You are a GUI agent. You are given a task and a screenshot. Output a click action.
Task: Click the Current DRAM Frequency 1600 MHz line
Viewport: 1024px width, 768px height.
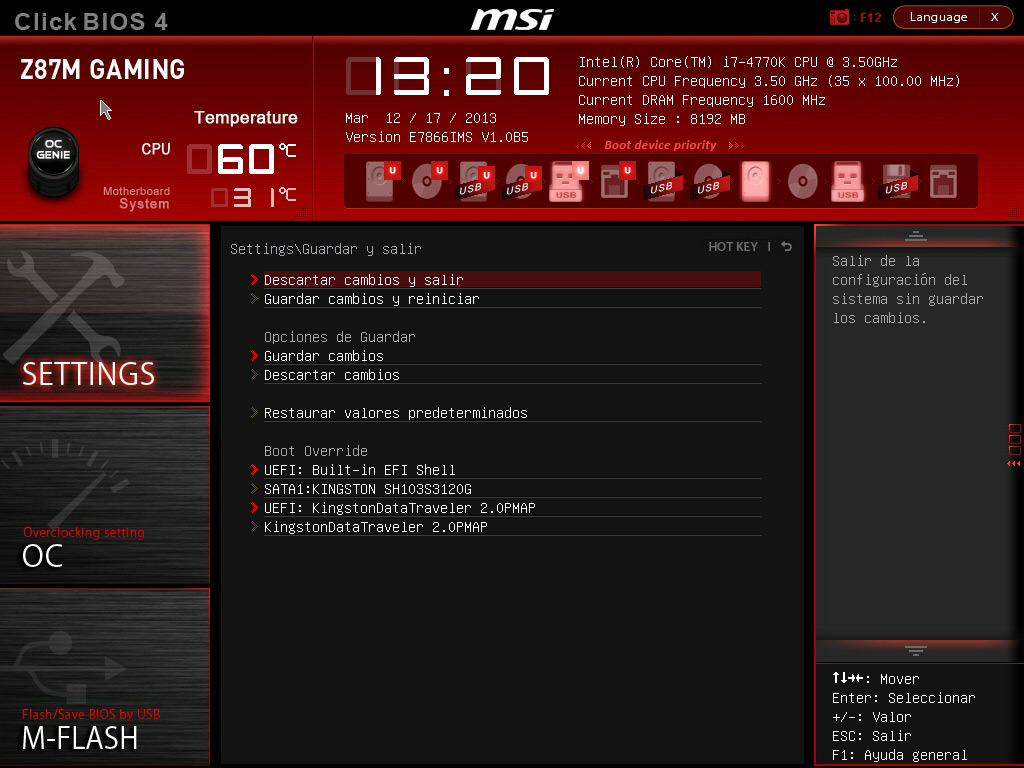702,100
